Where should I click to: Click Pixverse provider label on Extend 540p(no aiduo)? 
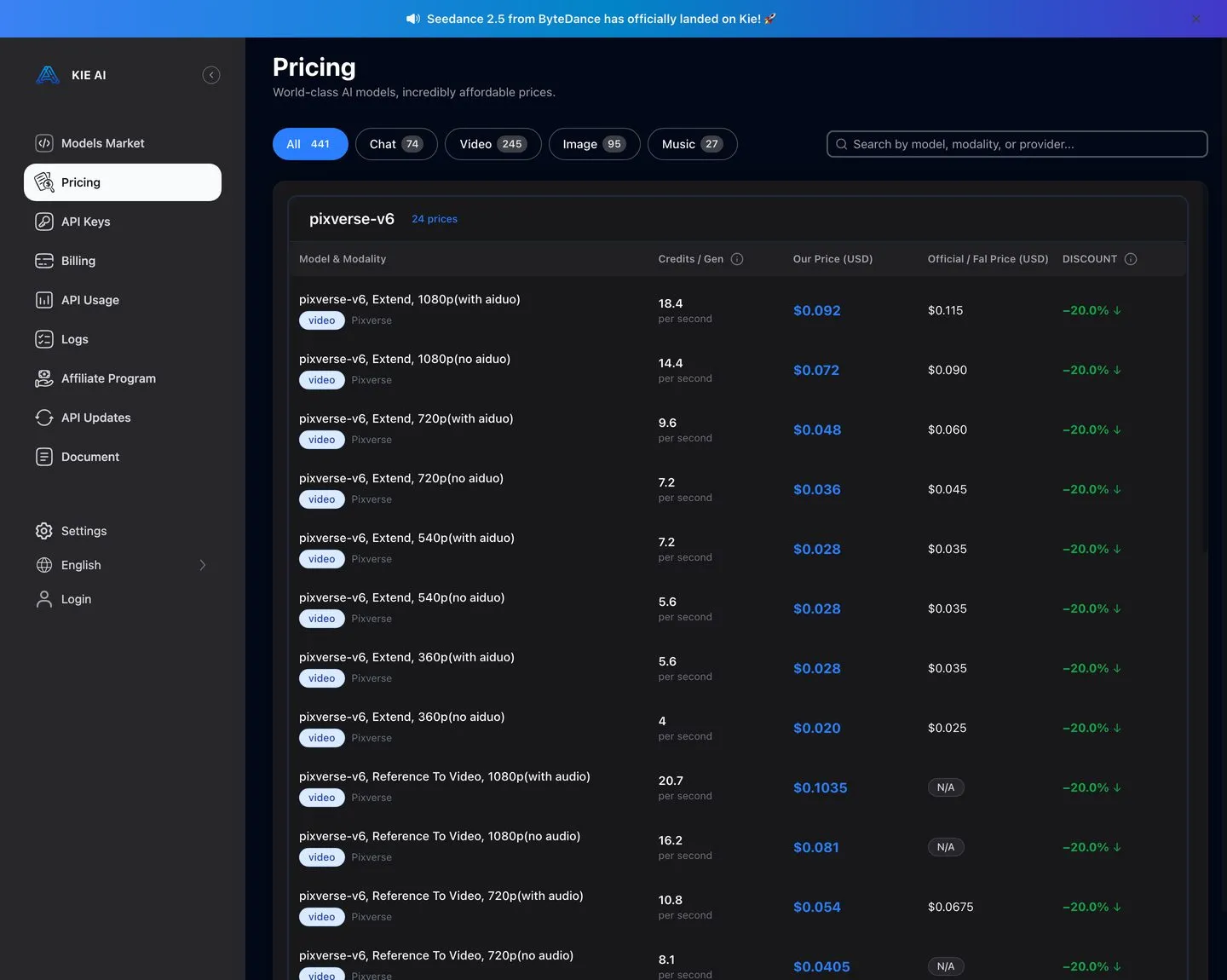372,619
